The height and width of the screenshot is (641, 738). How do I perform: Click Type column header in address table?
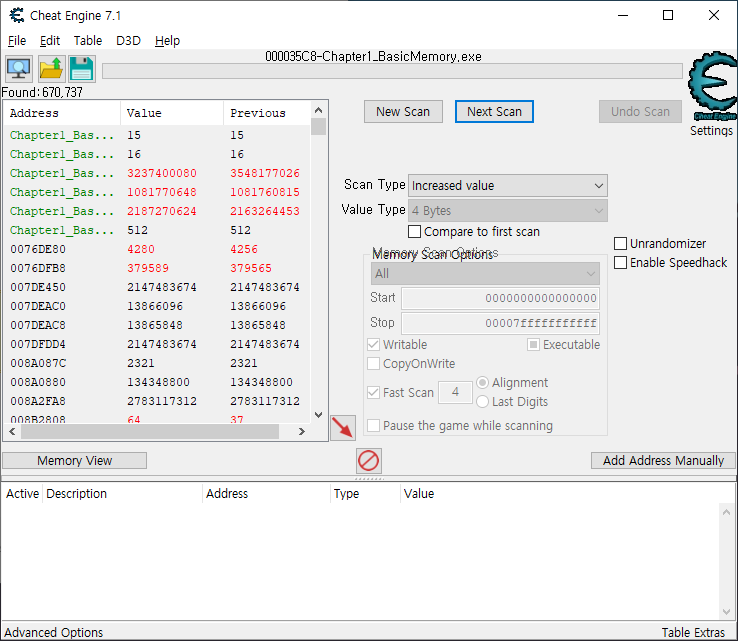(365, 493)
